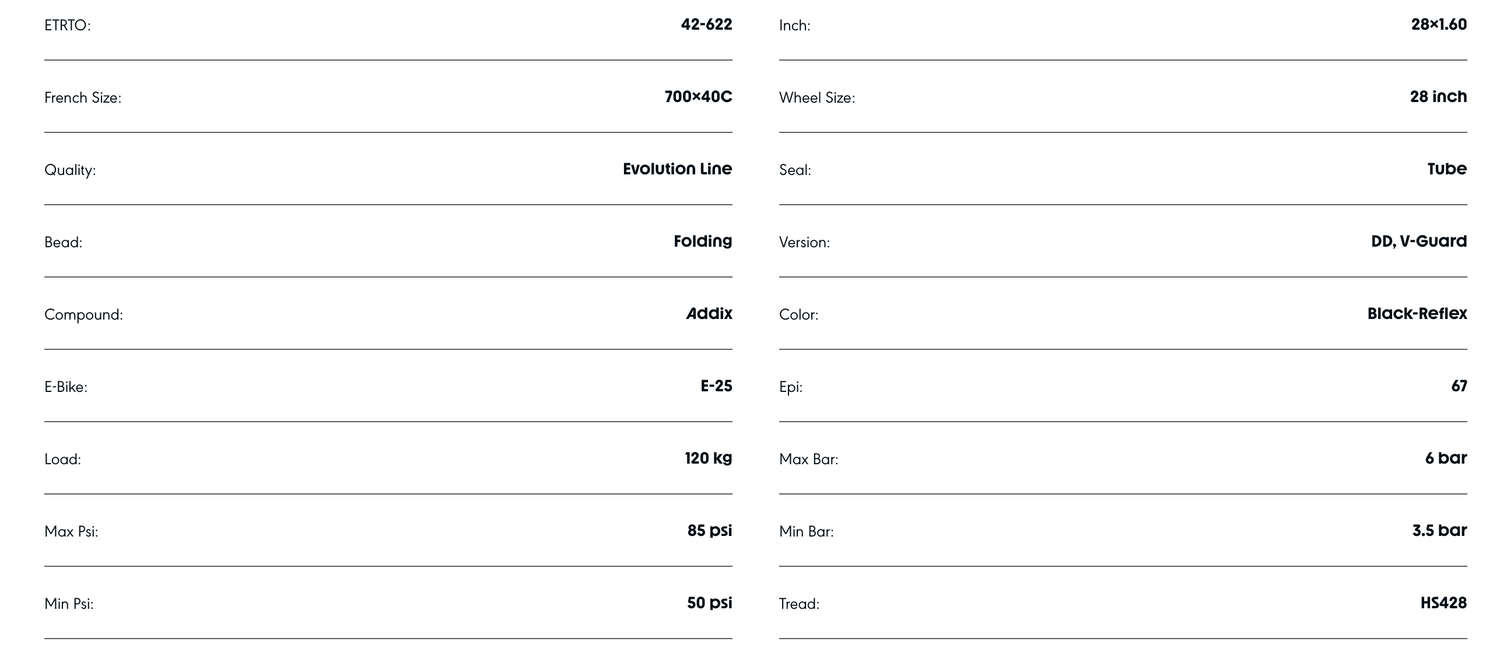Select the E-25 E-Bike rating

716,386
